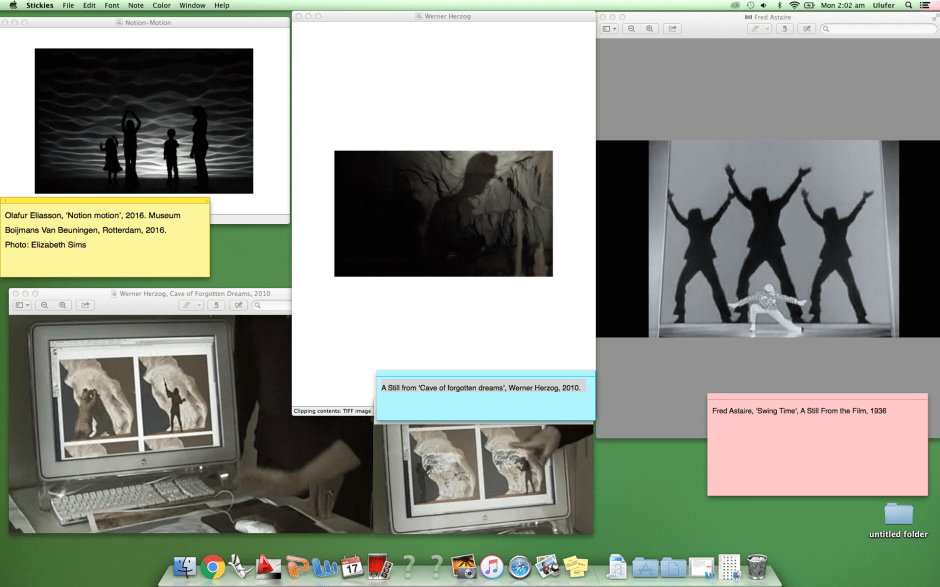
Task: Expand sidebar view dropdown in Fred Astaire window
Action: tap(609, 29)
